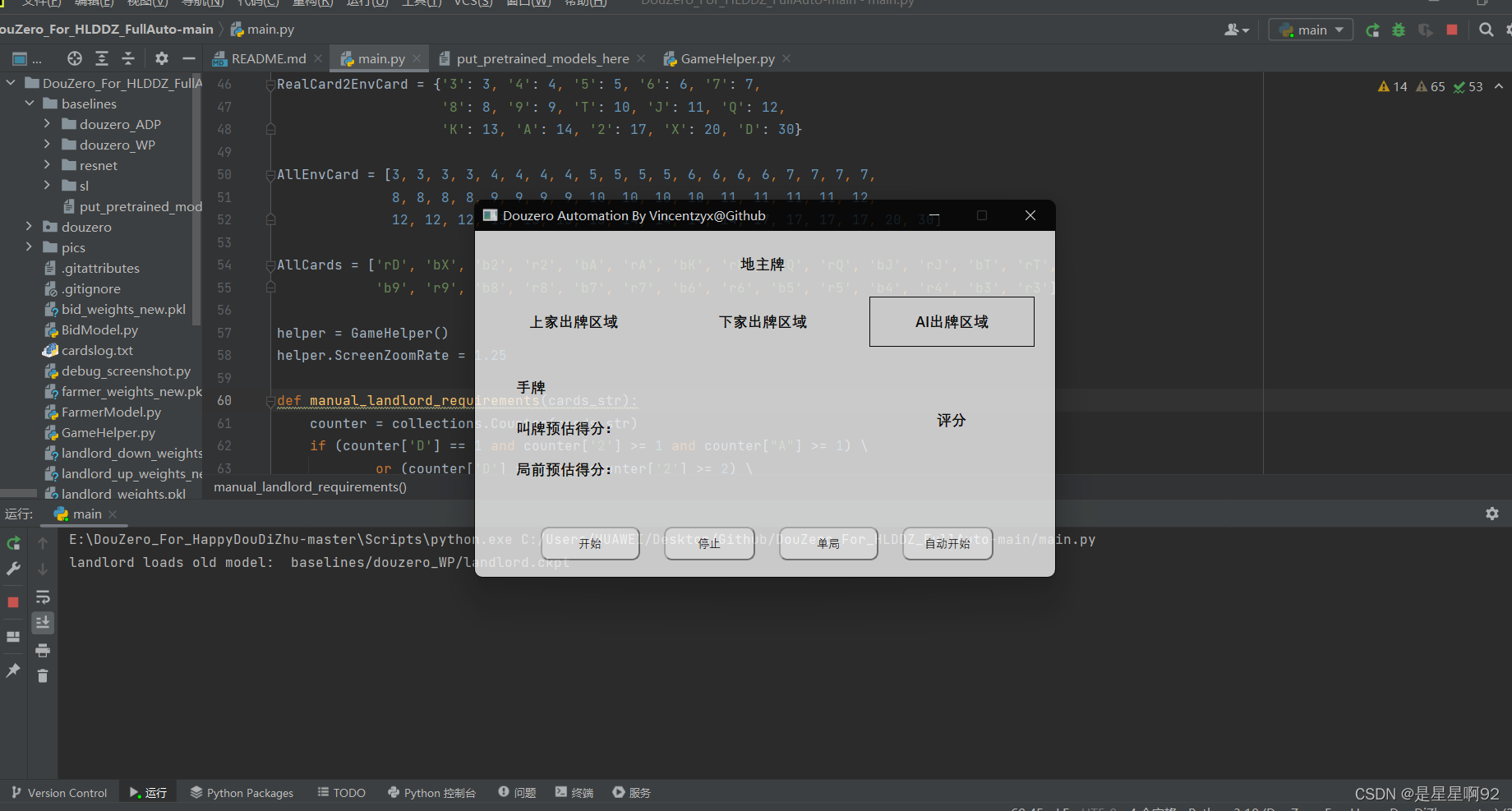Open the project view selector dropdown

[26, 58]
